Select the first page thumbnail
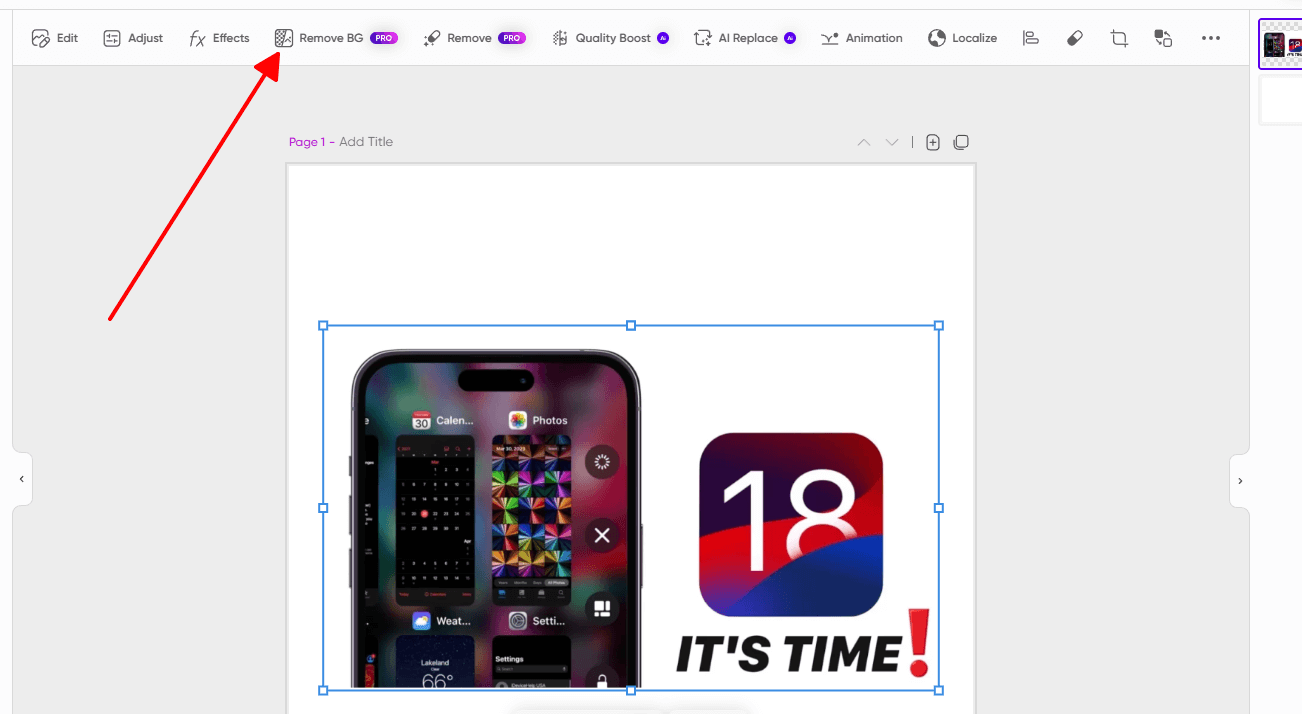 [1281, 44]
